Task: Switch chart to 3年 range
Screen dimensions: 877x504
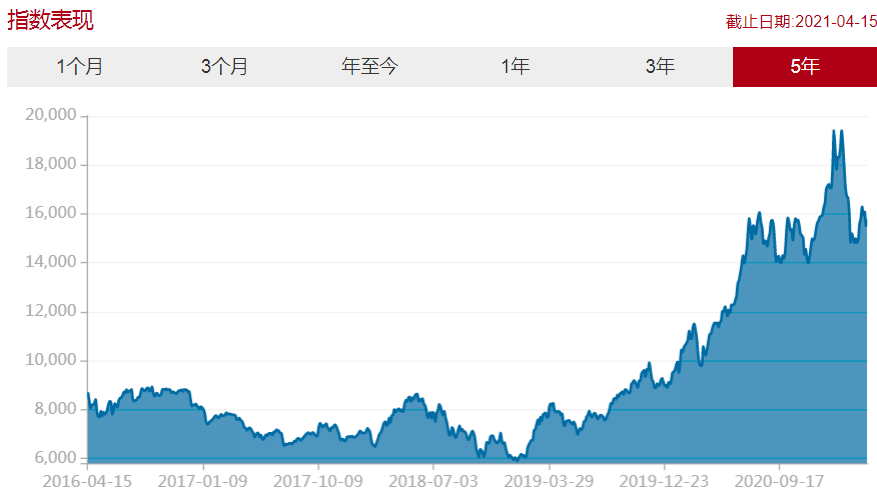Action: (x=660, y=67)
